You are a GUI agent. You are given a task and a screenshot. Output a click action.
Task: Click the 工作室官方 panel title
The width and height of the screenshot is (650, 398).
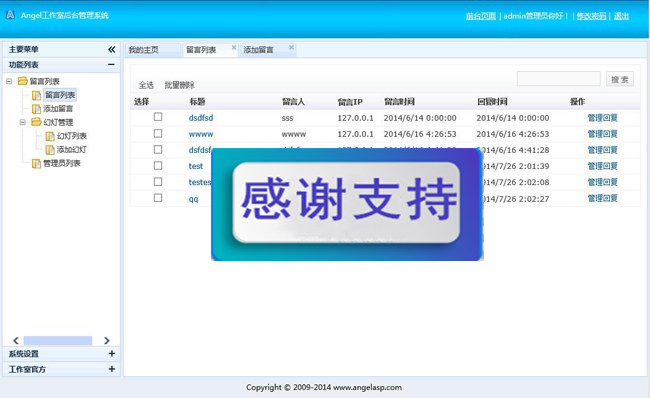coord(27,369)
